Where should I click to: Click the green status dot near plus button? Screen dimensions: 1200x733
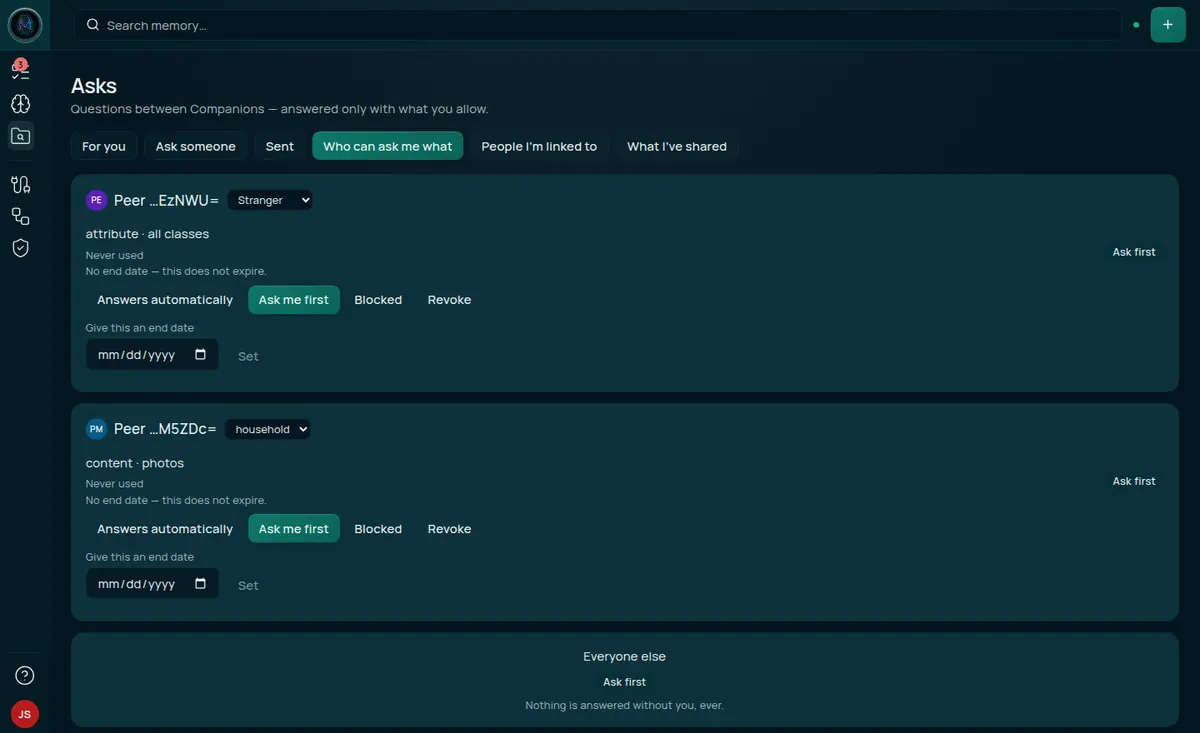[x=1136, y=25]
